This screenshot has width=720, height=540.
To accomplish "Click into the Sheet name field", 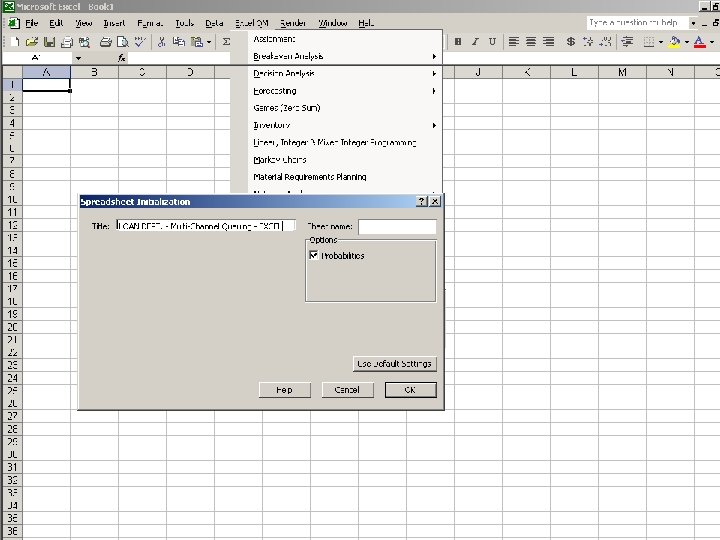I will point(397,226).
